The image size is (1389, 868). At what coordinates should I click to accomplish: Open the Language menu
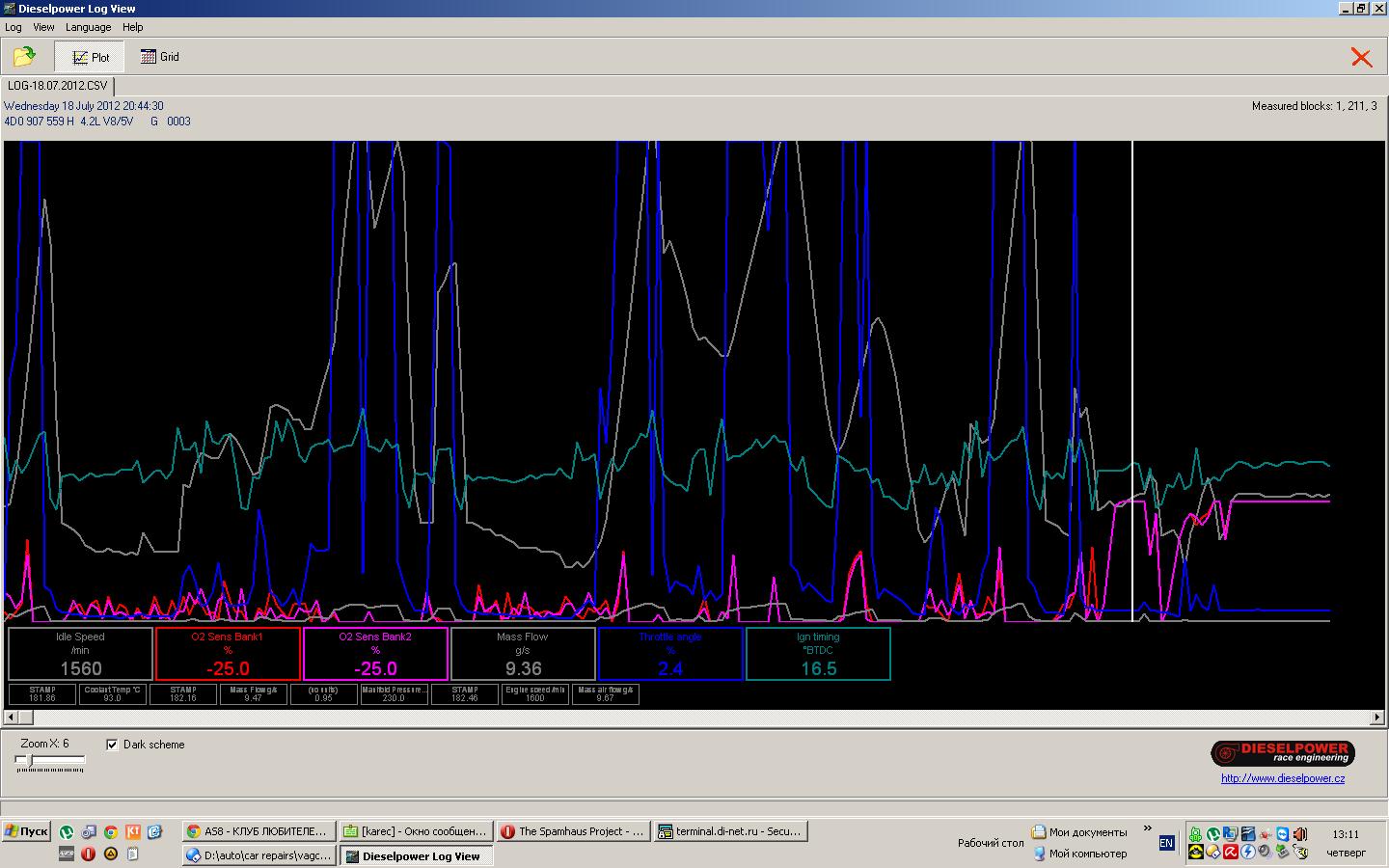click(x=88, y=27)
